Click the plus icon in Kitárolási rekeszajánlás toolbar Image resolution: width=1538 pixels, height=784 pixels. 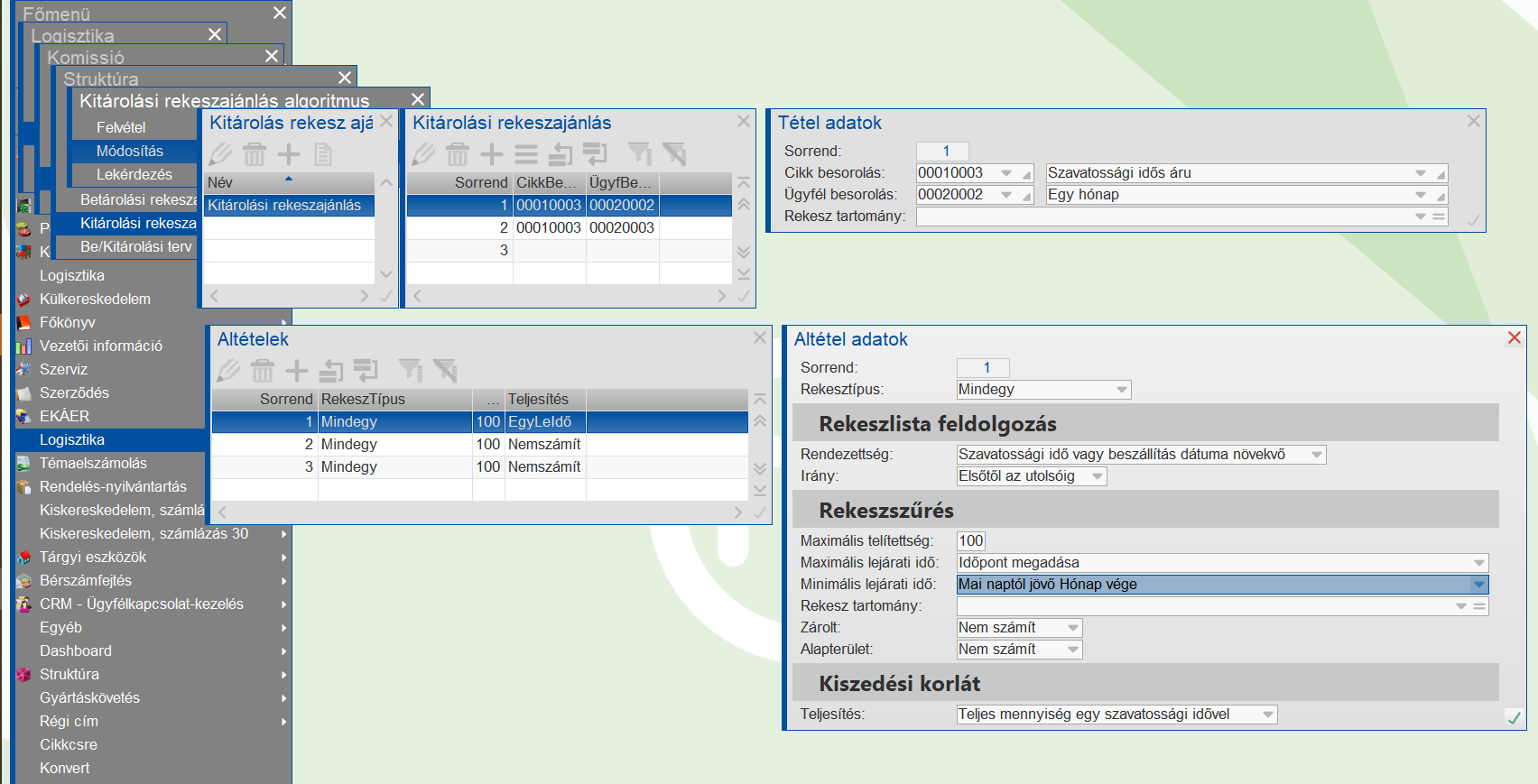click(x=492, y=154)
